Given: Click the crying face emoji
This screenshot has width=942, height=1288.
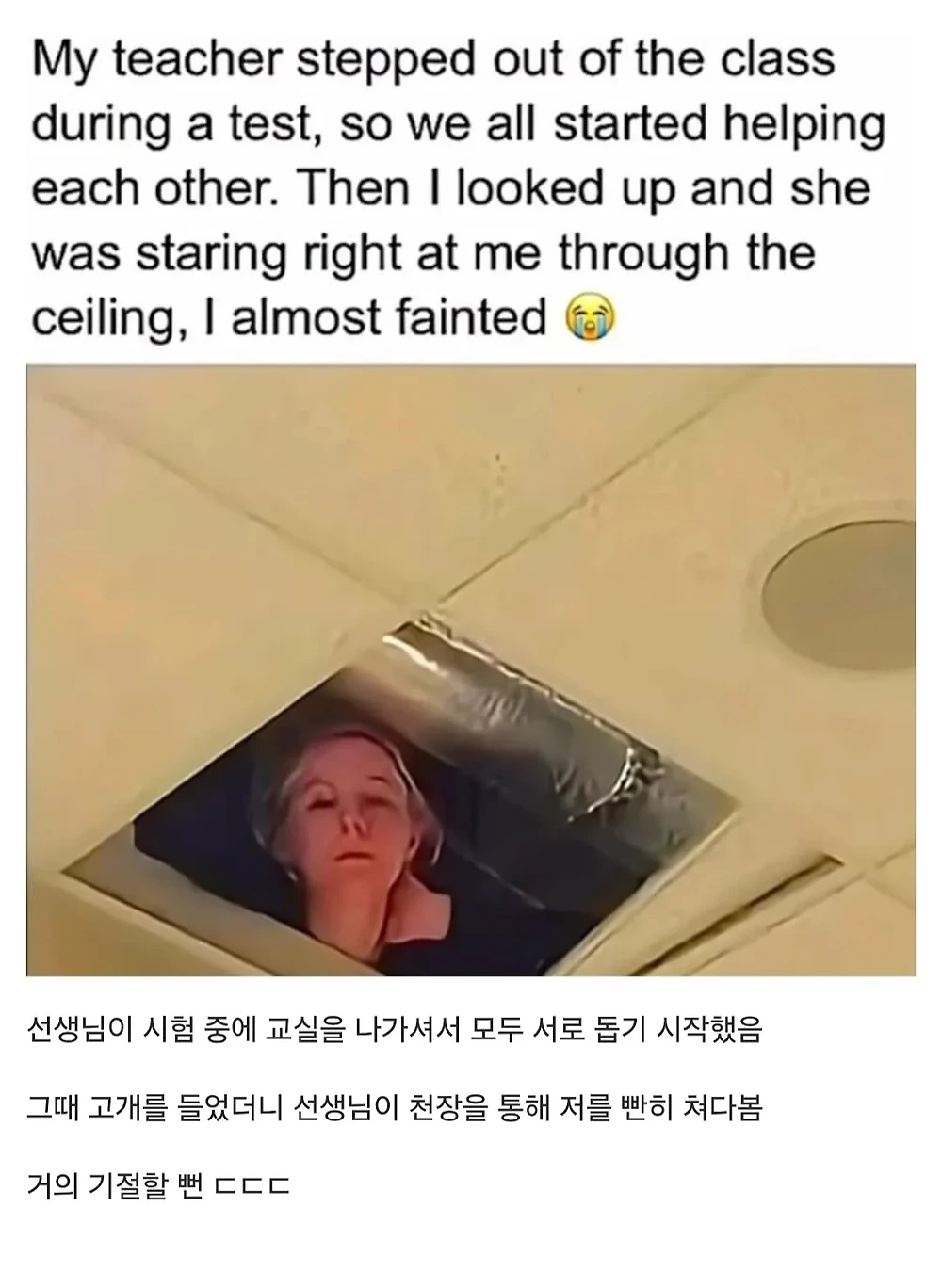Looking at the screenshot, I should point(589,317).
